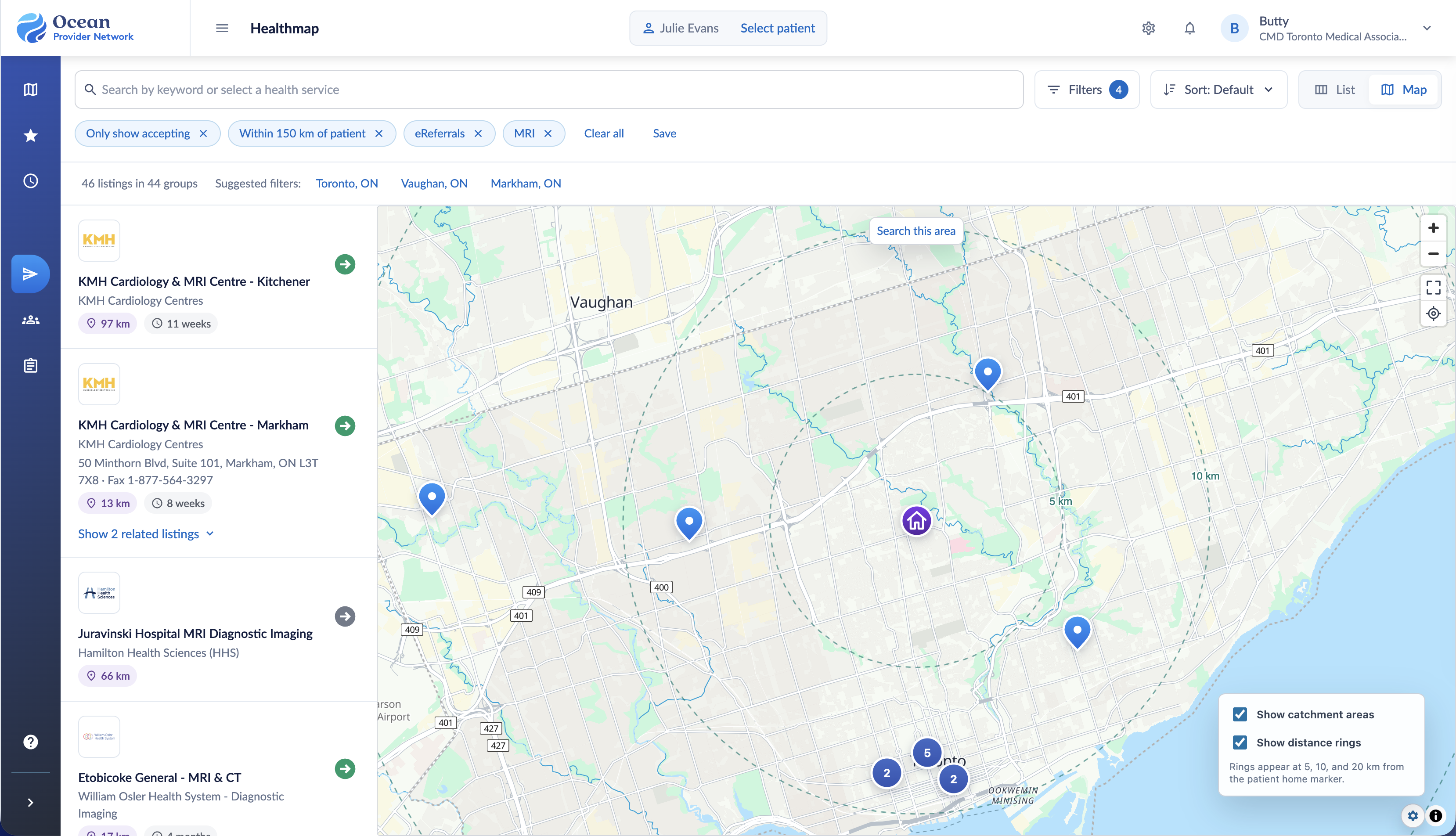Uncheck Show distance rings

pos(1240,742)
